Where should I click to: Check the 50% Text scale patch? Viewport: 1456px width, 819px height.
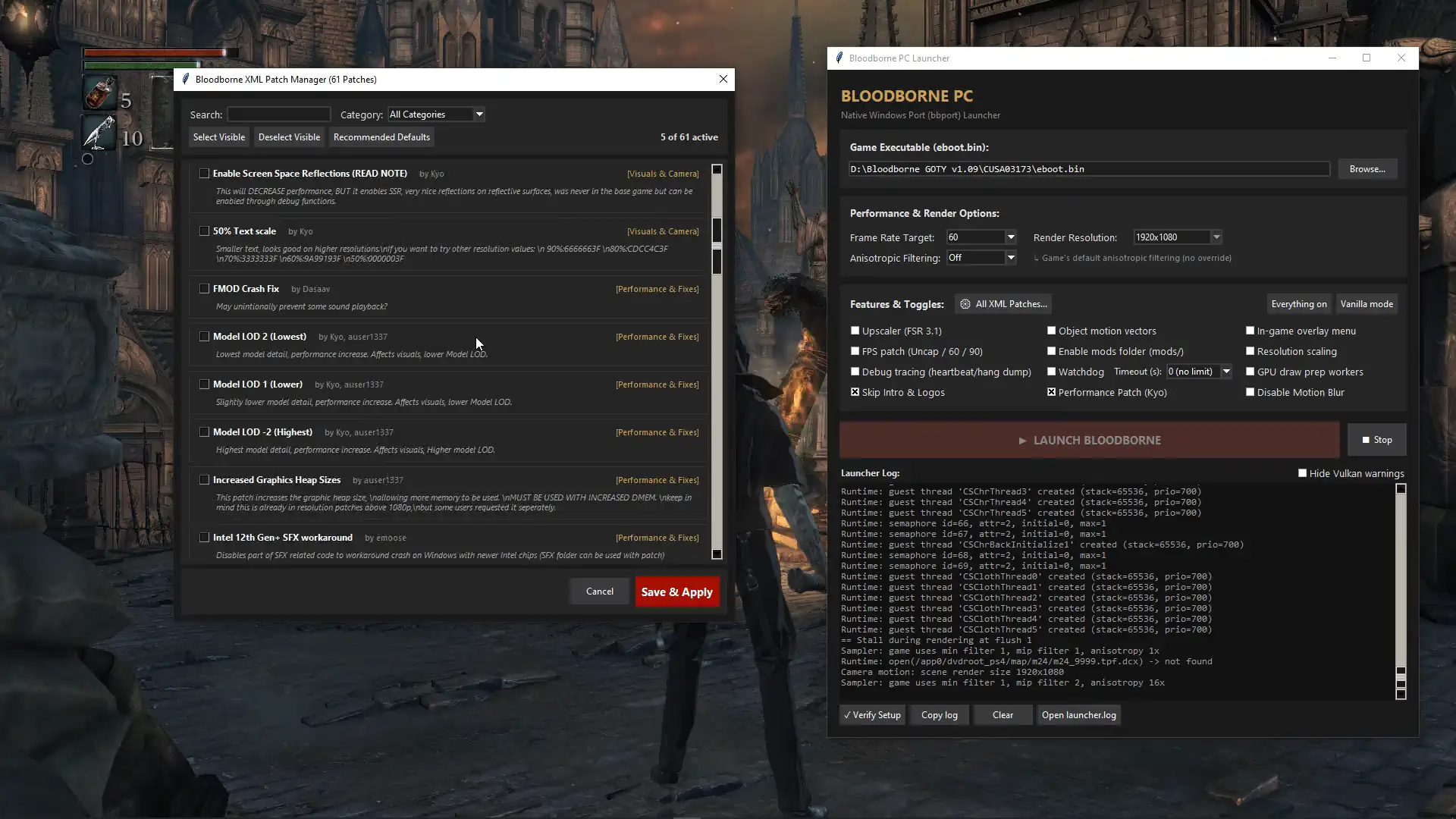[204, 231]
